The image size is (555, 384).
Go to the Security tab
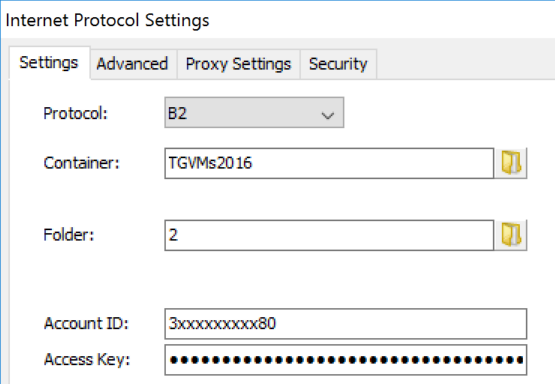338,64
